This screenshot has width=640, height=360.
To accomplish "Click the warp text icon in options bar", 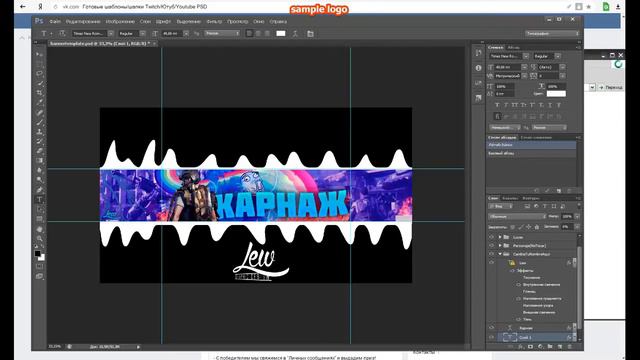I will (295, 33).
